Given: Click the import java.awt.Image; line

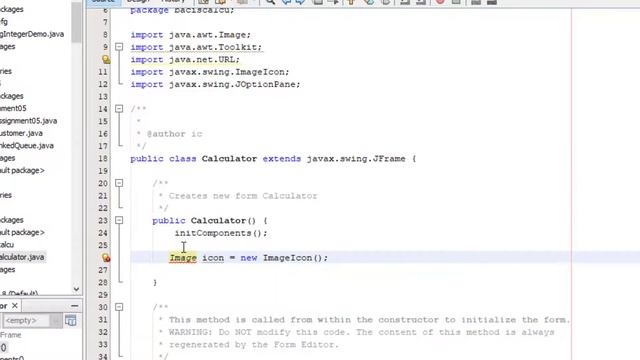Looking at the screenshot, I should click(191, 35).
